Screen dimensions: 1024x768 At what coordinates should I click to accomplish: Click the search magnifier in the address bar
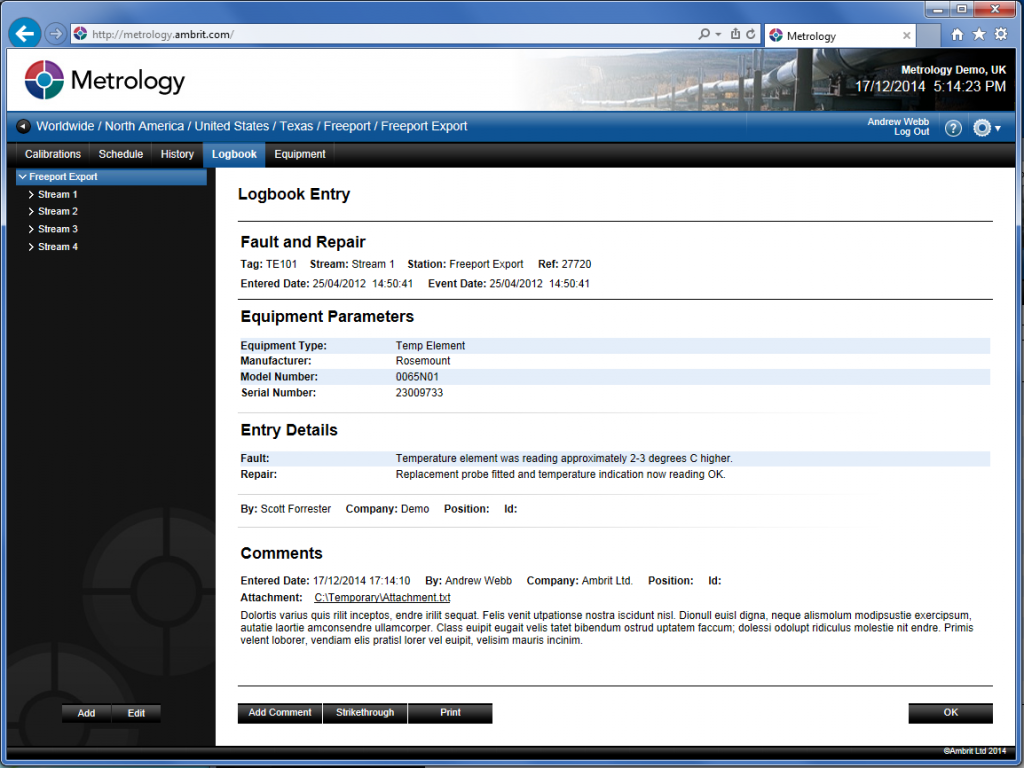tap(706, 33)
